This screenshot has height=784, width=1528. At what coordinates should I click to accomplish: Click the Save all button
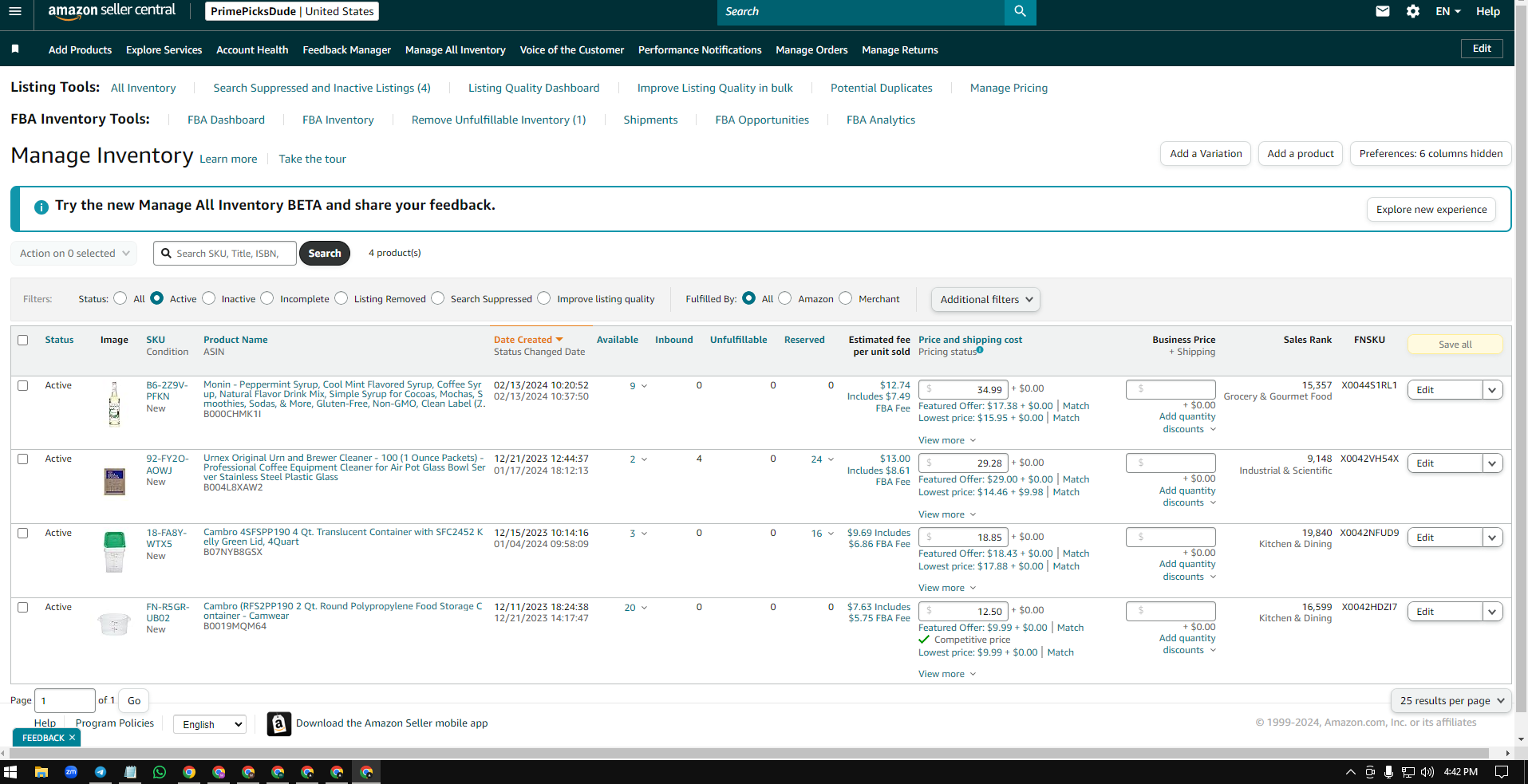(1455, 345)
